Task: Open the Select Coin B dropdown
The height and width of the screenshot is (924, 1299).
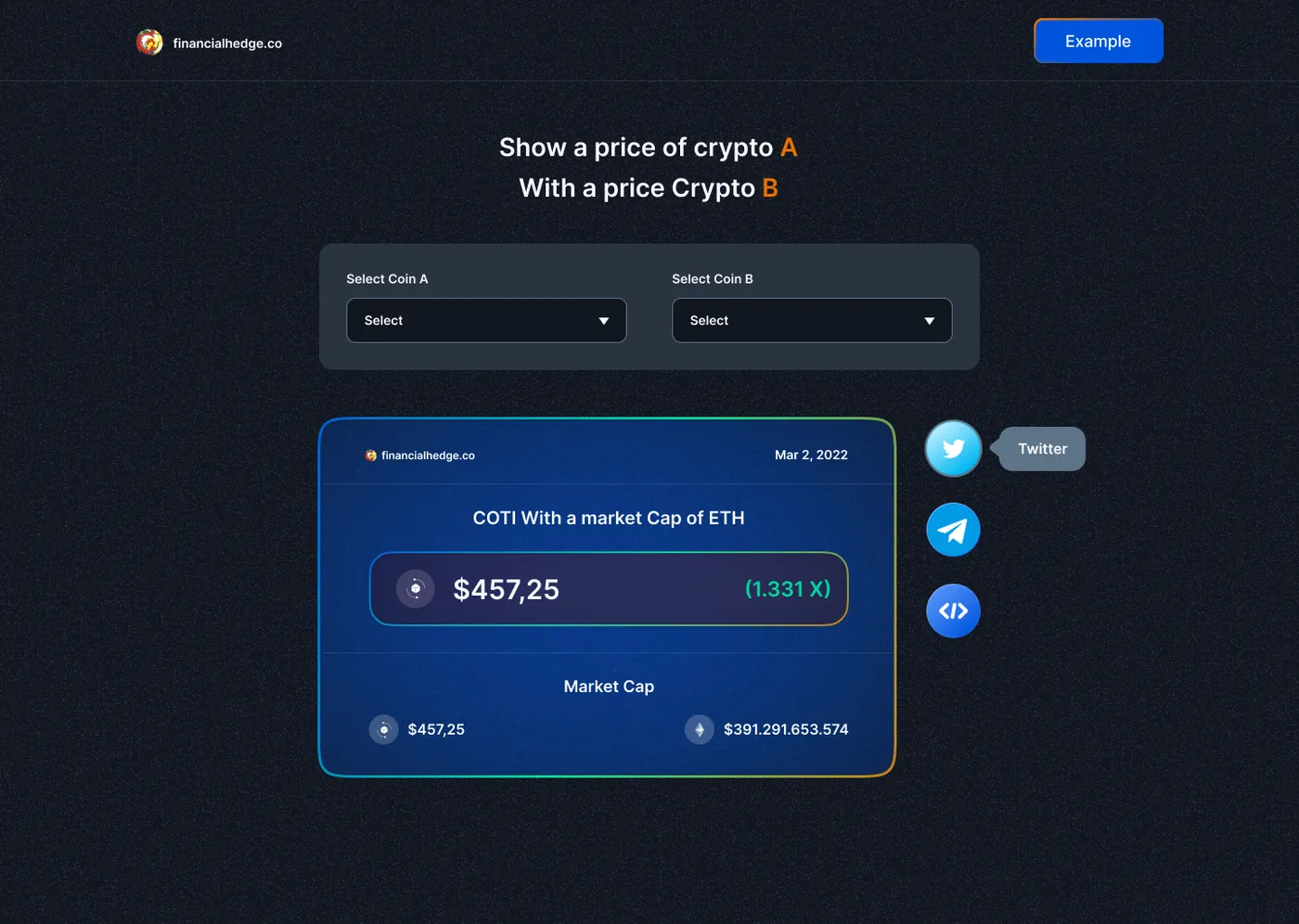Action: pos(812,320)
